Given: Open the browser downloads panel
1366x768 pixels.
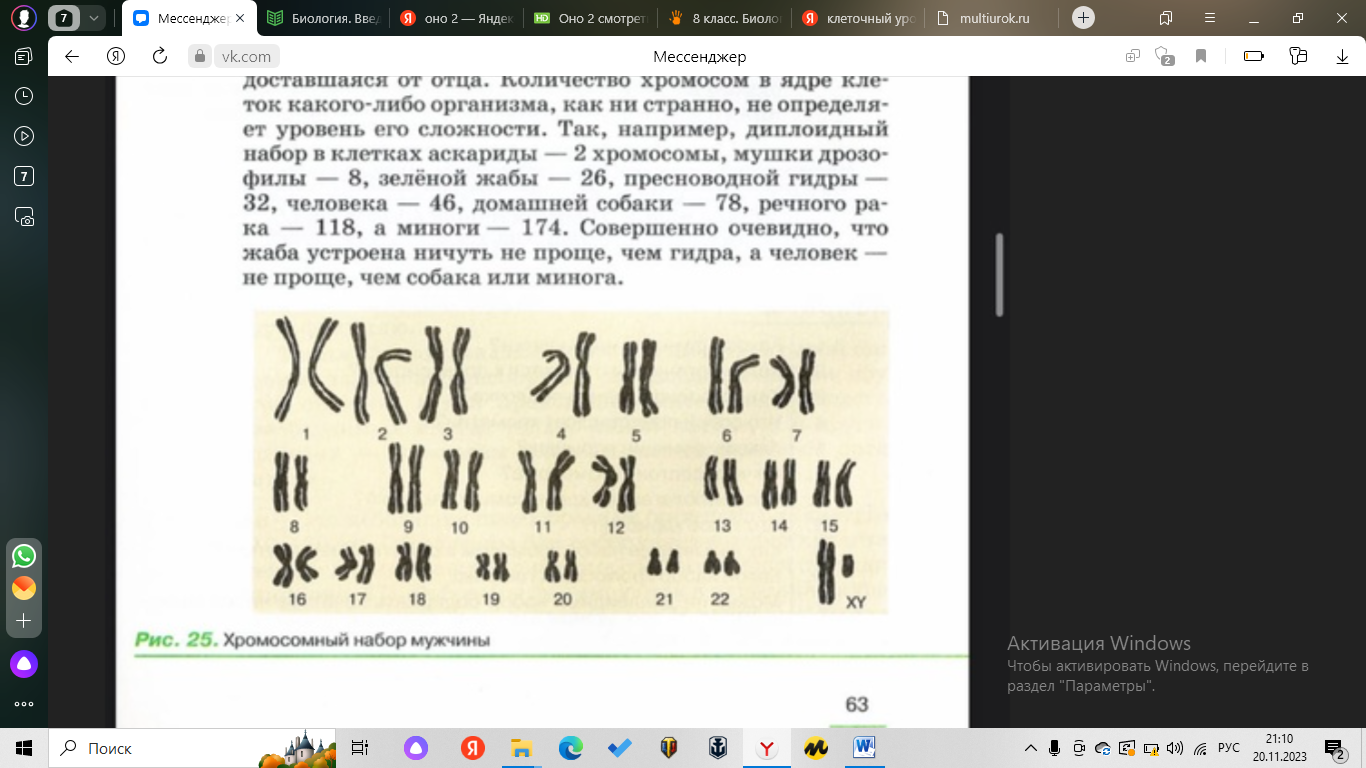Looking at the screenshot, I should tap(1343, 57).
